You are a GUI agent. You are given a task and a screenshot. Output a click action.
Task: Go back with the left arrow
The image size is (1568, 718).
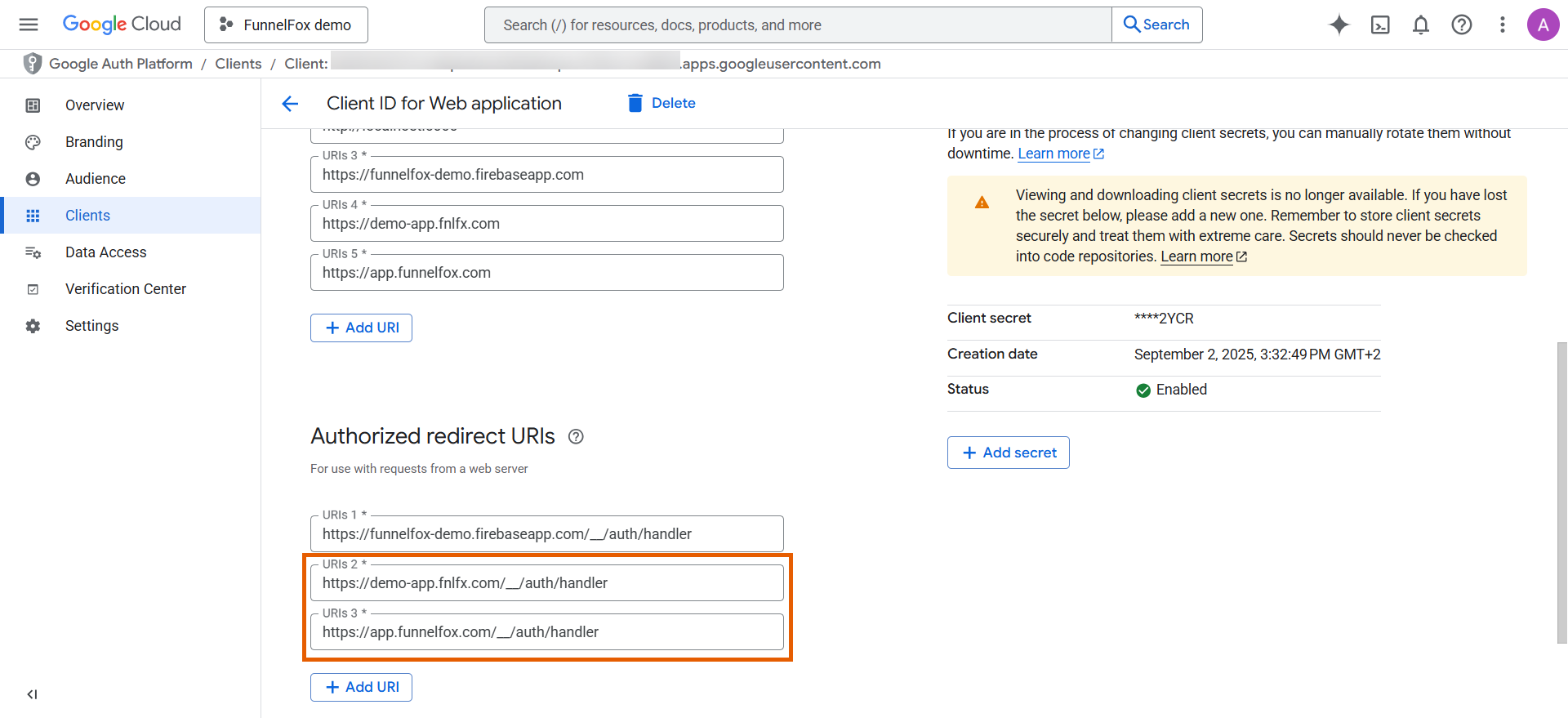pyautogui.click(x=290, y=104)
